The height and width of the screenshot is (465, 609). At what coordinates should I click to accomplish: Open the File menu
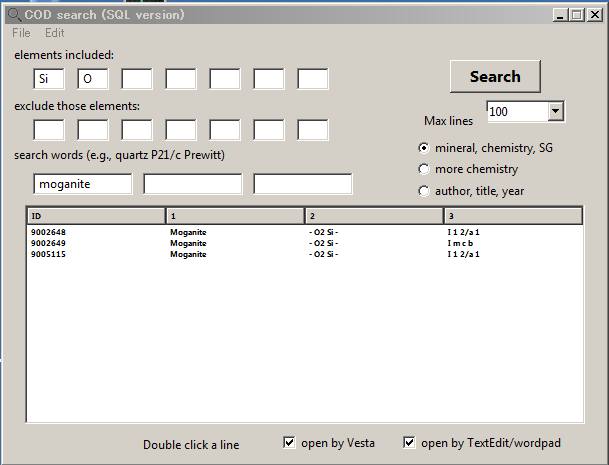click(21, 33)
